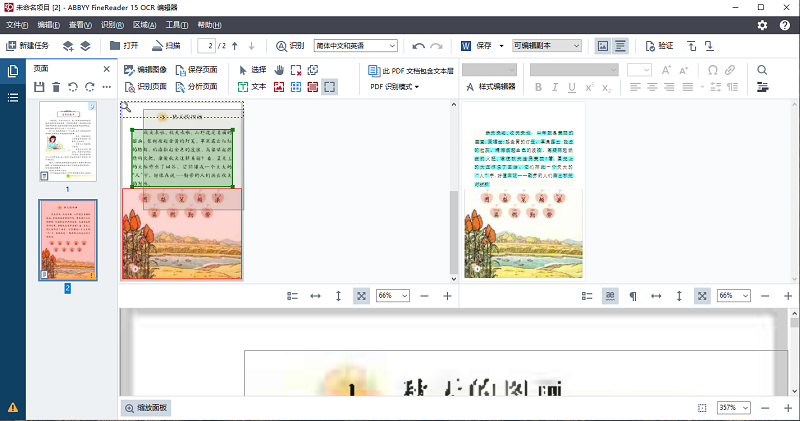Open the OCR language dropdown 简体中文和英语

(356, 46)
